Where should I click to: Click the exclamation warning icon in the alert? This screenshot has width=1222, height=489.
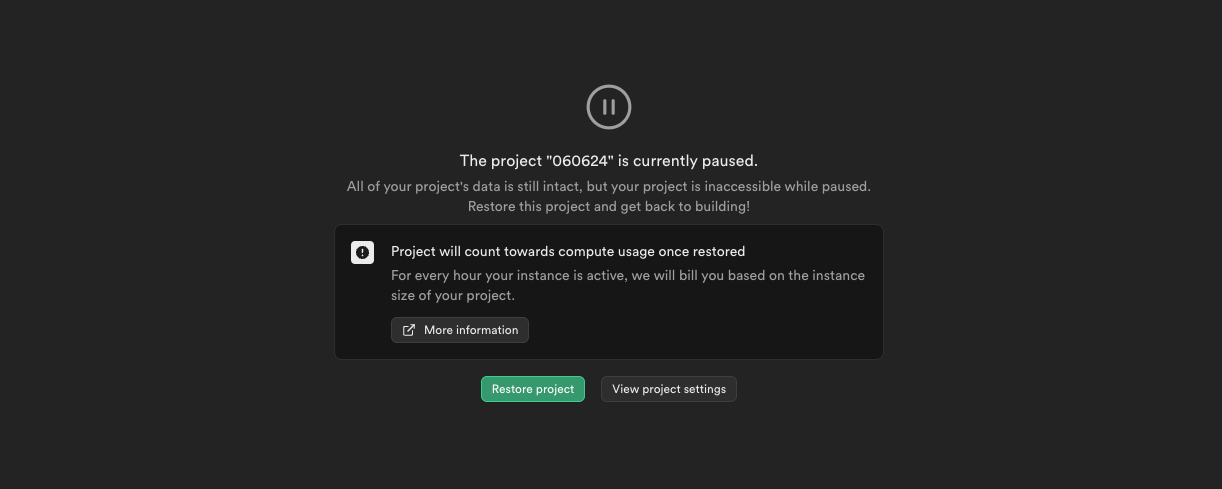362,253
